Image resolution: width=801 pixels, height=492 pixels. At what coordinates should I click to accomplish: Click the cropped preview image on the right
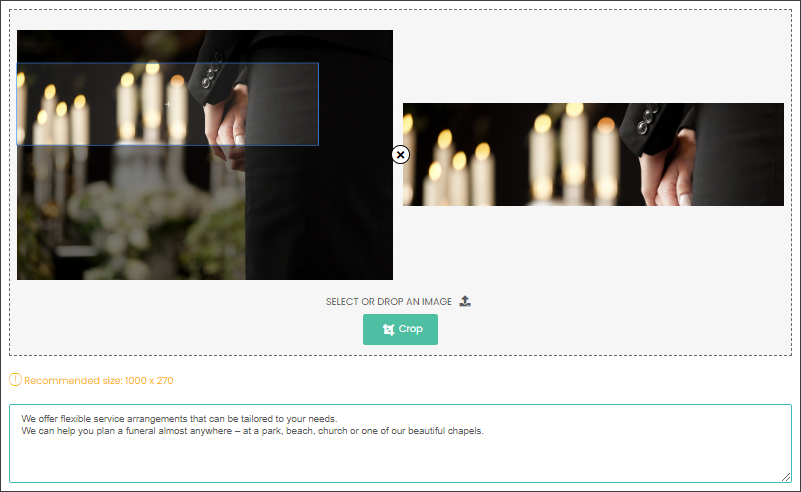coord(593,154)
